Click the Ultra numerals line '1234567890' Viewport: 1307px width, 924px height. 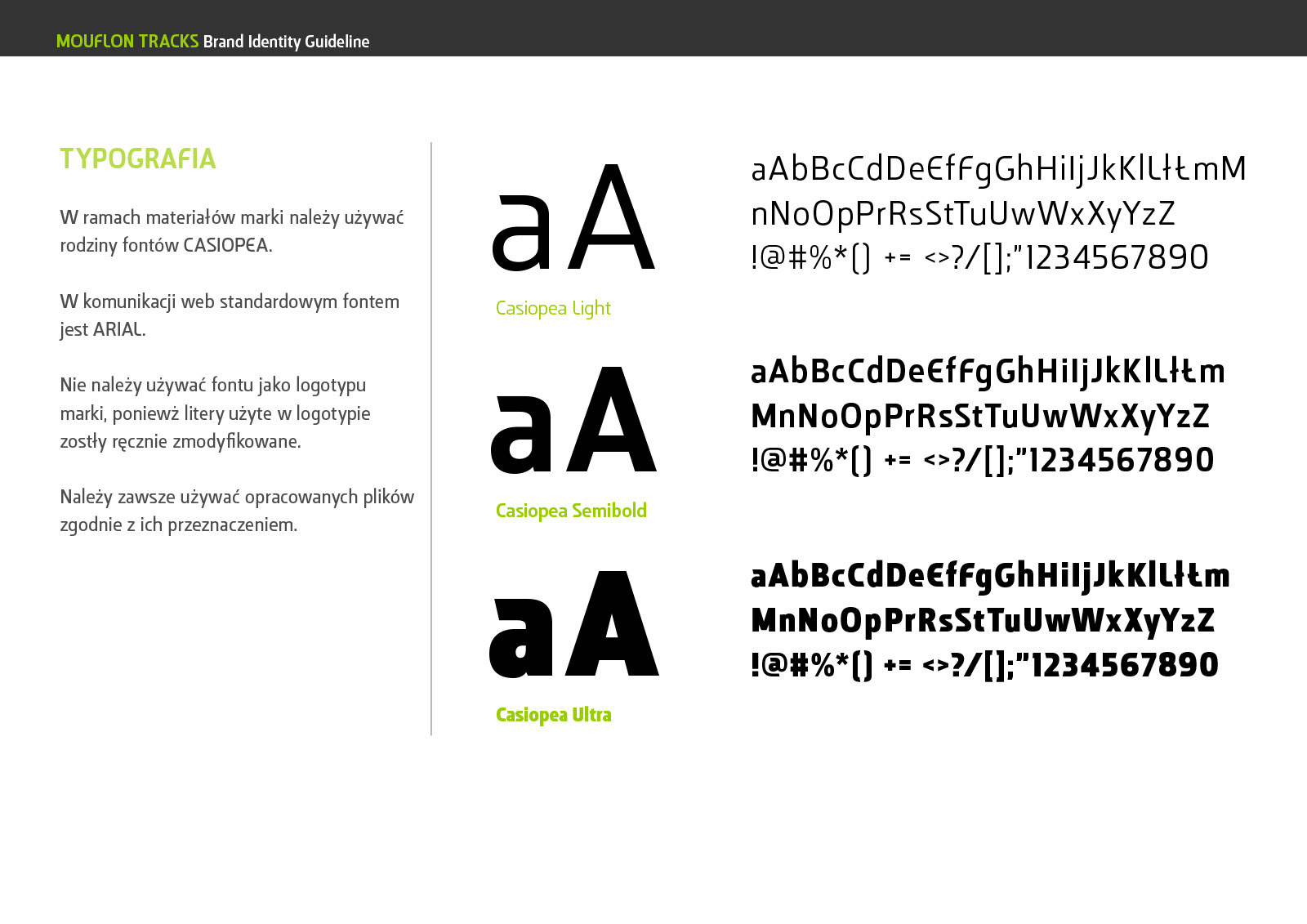click(x=984, y=665)
